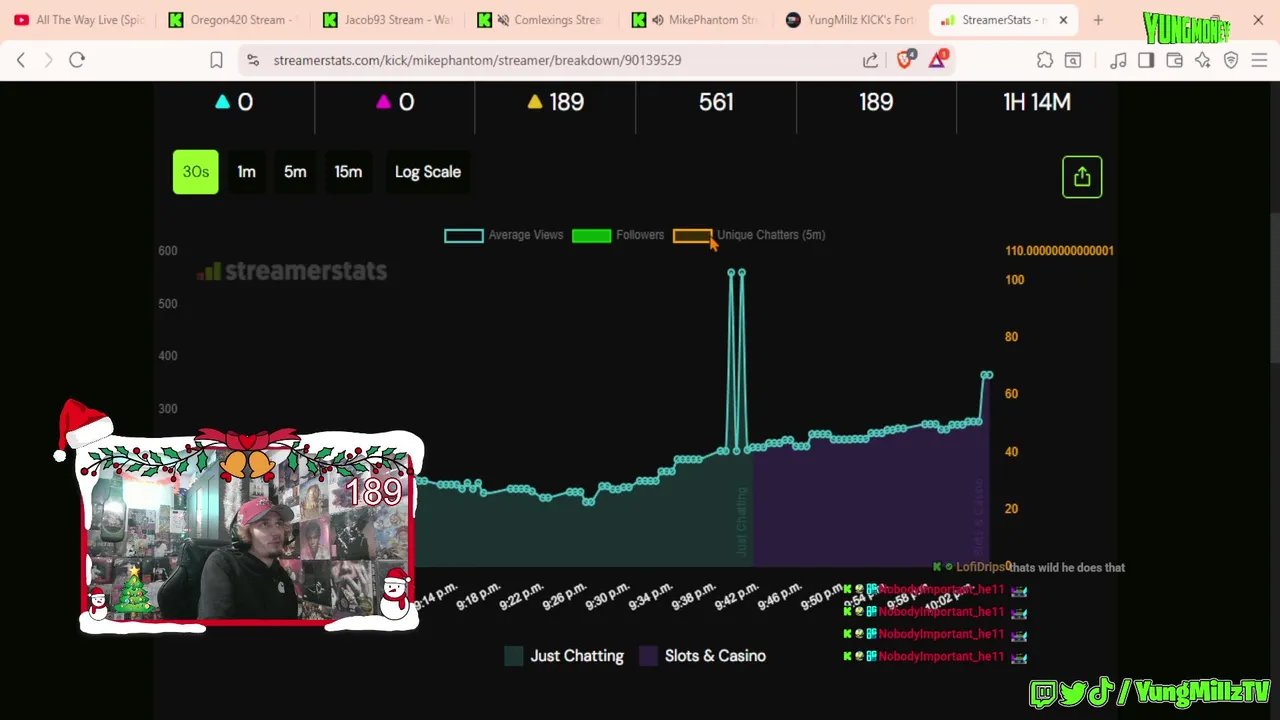Screen dimensions: 1280x720
Task: Bookmark this page with the bookmark icon
Action: tap(216, 60)
